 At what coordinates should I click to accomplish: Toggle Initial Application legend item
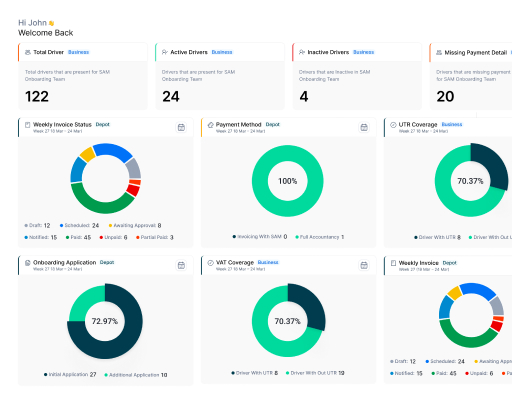(70, 375)
